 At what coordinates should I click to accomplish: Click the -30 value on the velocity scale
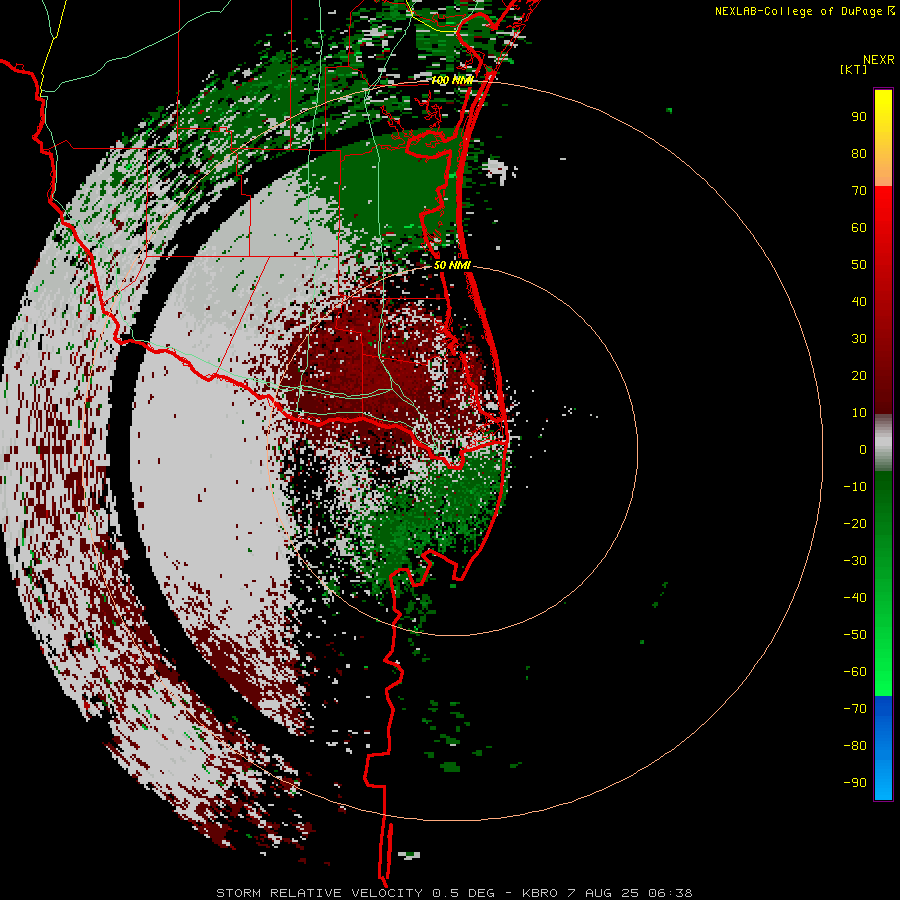point(855,561)
